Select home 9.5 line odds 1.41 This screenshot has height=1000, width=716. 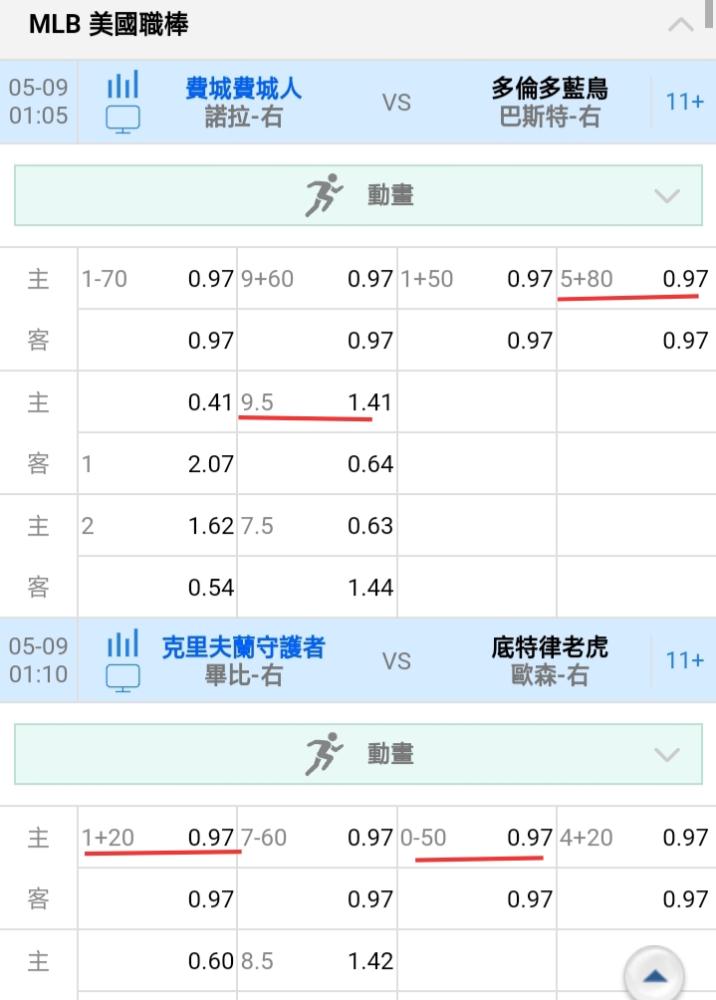(317, 402)
